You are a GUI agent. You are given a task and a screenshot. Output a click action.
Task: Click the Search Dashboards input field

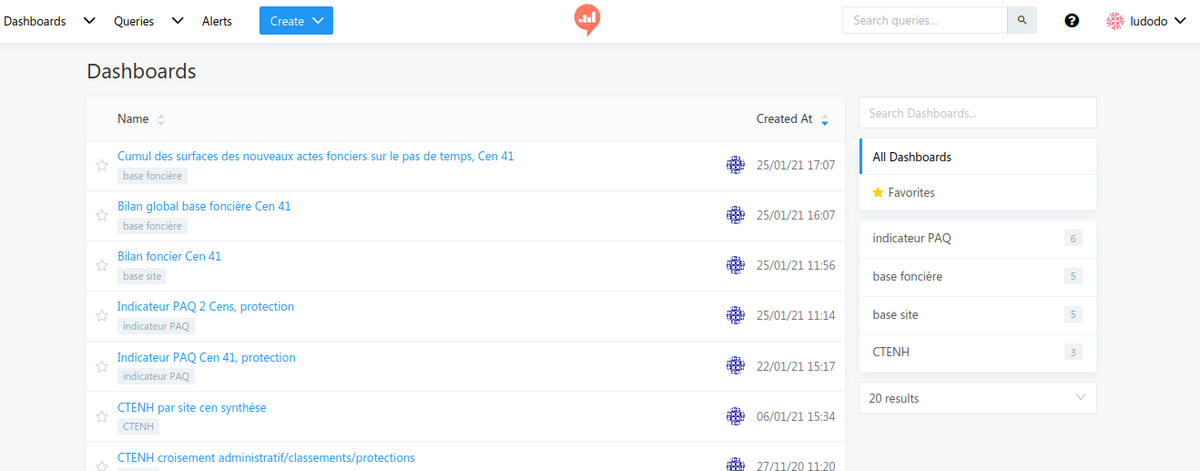977,113
